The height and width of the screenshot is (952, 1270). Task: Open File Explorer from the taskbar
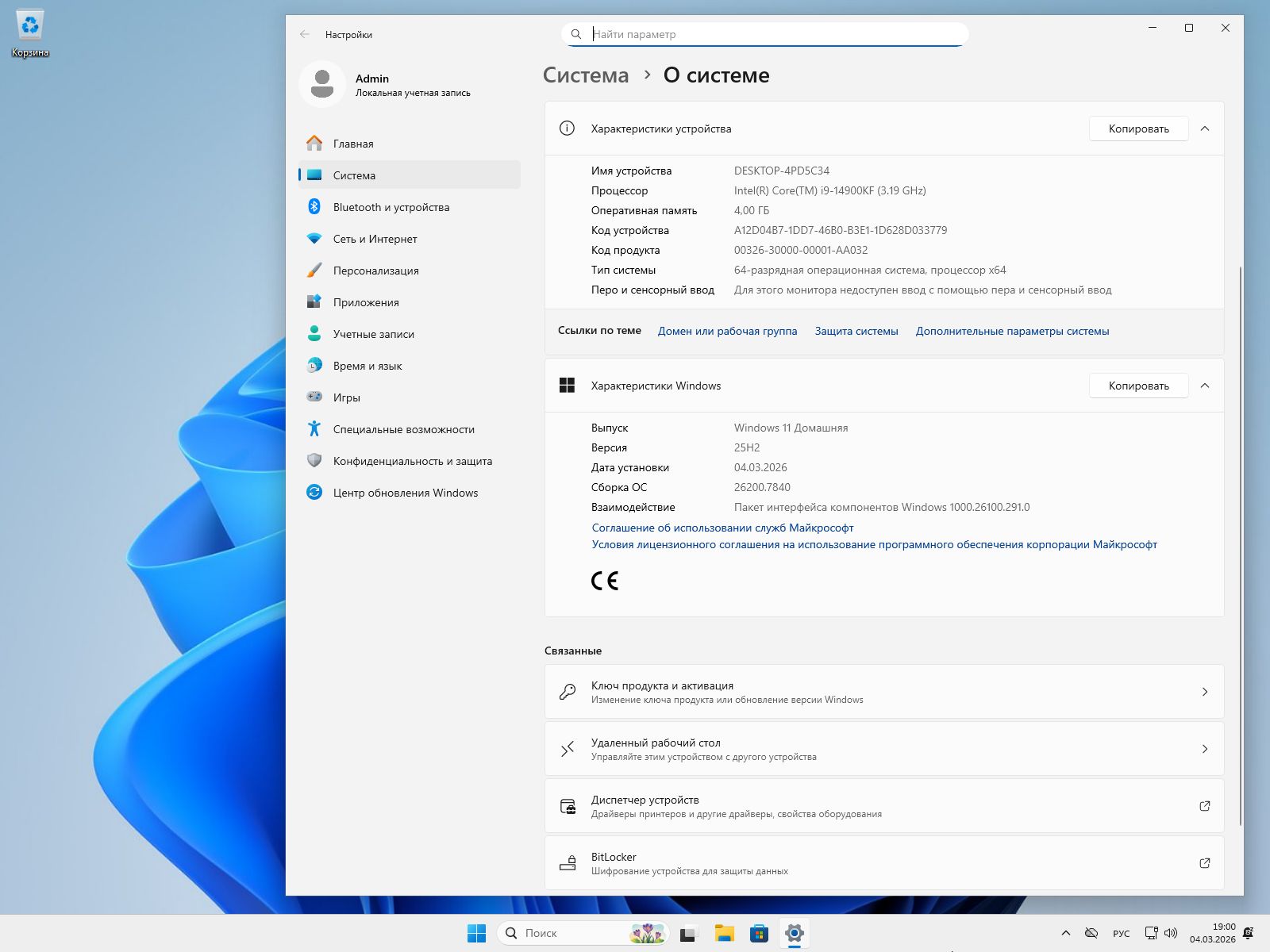tap(723, 933)
